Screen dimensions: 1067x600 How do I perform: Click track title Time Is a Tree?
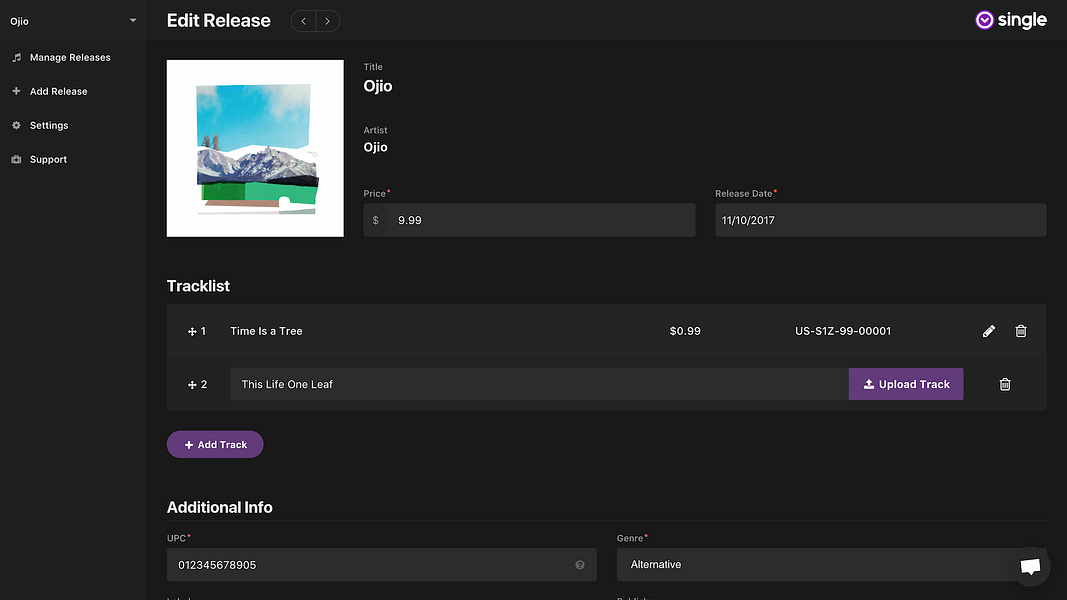pos(266,331)
